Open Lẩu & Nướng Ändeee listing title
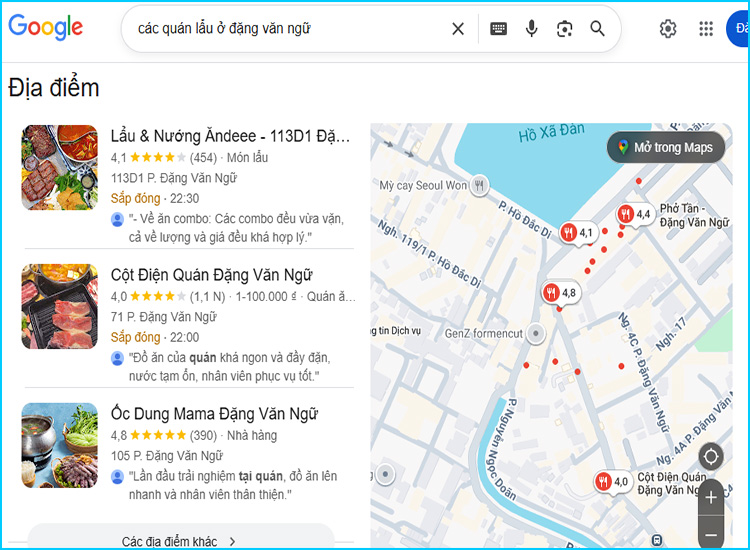Image resolution: width=750 pixels, height=550 pixels. tap(231, 136)
